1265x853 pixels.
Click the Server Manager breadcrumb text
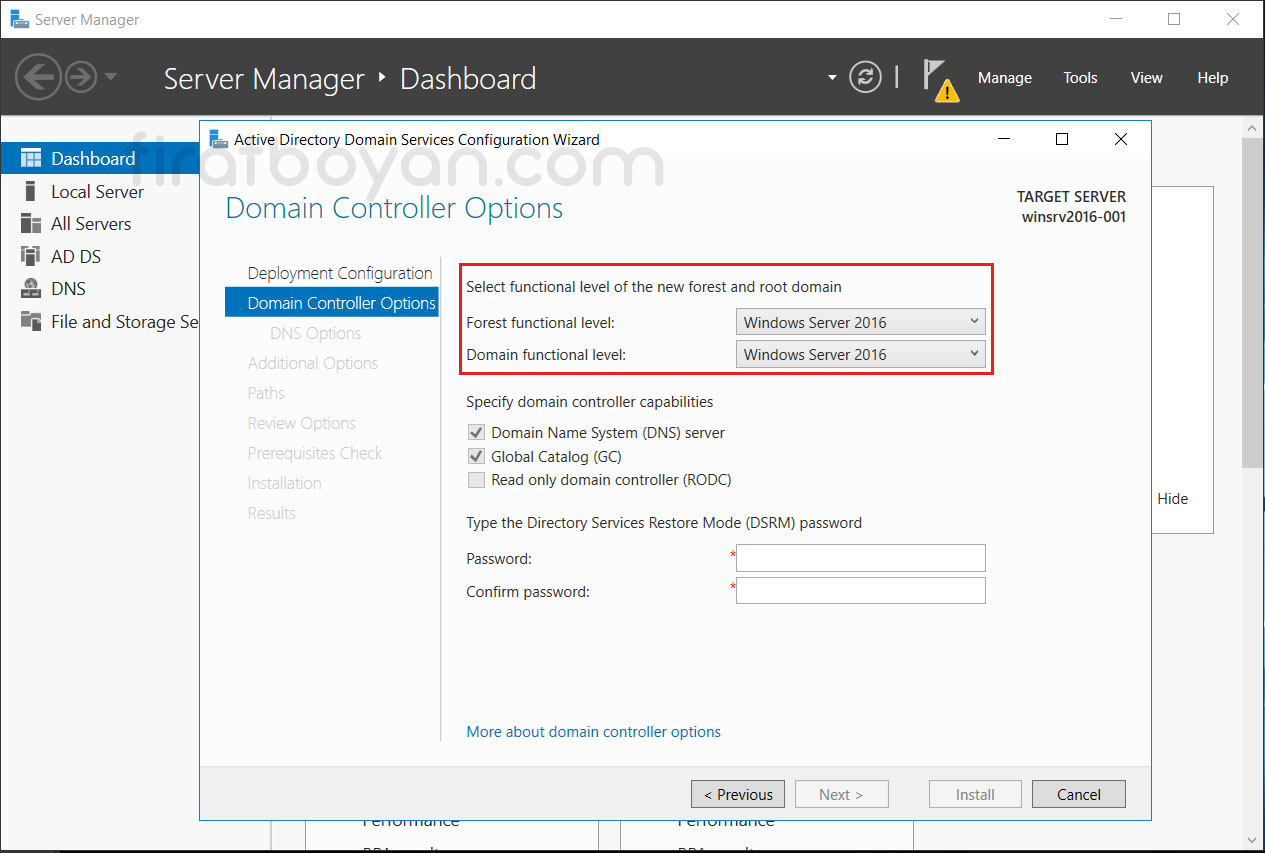(x=264, y=79)
